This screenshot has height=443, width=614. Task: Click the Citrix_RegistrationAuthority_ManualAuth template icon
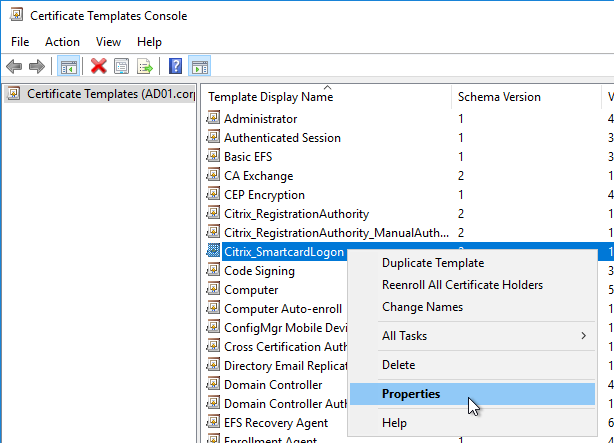coord(213,231)
